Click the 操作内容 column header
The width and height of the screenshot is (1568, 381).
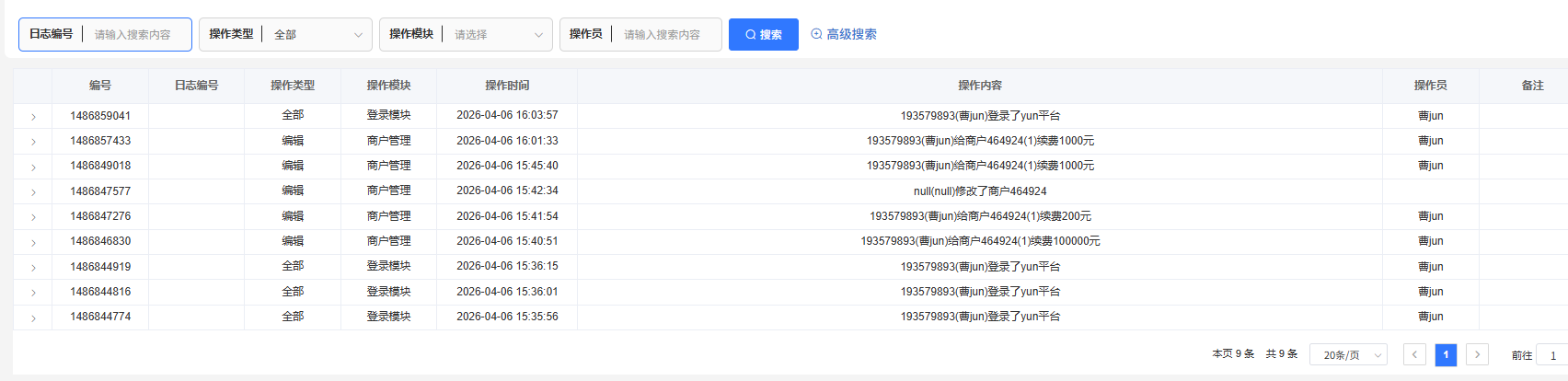980,86
